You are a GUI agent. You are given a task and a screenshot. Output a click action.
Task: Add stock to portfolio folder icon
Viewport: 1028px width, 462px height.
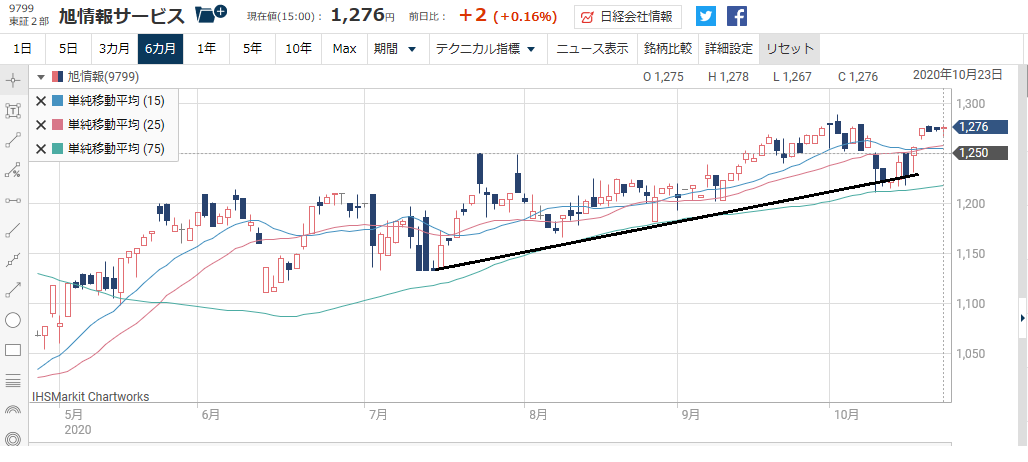(211, 13)
